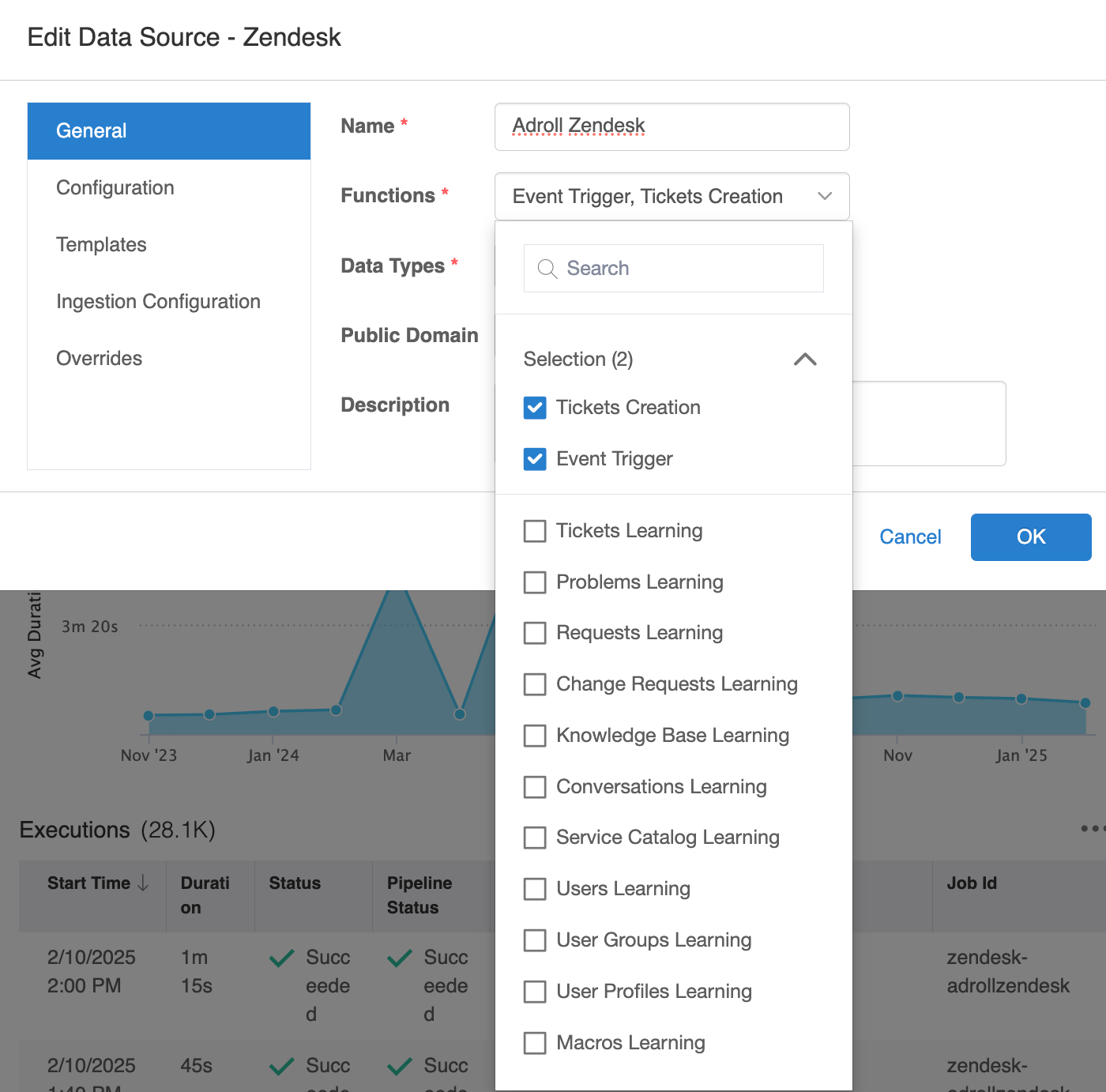Check the Problems Learning option

coord(535,582)
